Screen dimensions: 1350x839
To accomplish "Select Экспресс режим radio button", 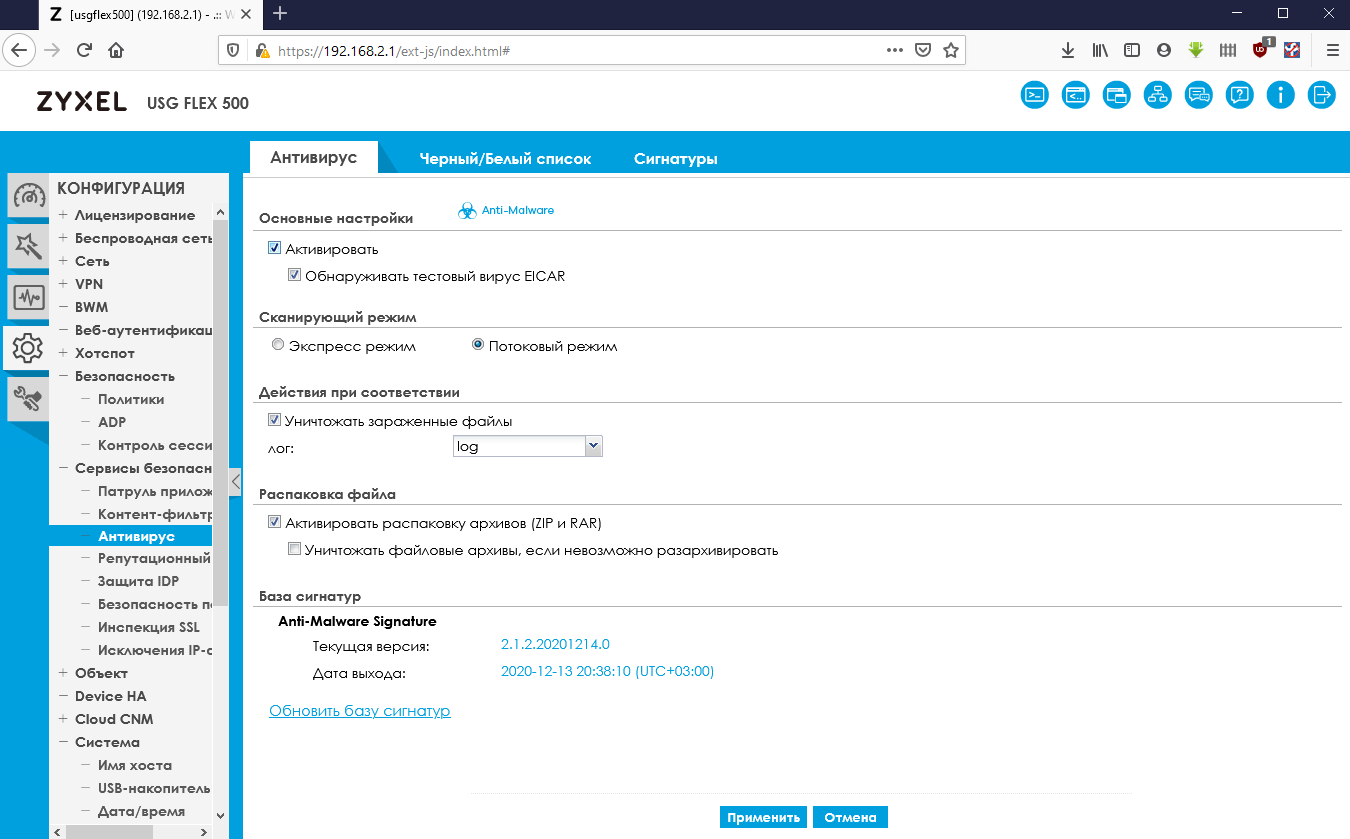I will tap(278, 345).
